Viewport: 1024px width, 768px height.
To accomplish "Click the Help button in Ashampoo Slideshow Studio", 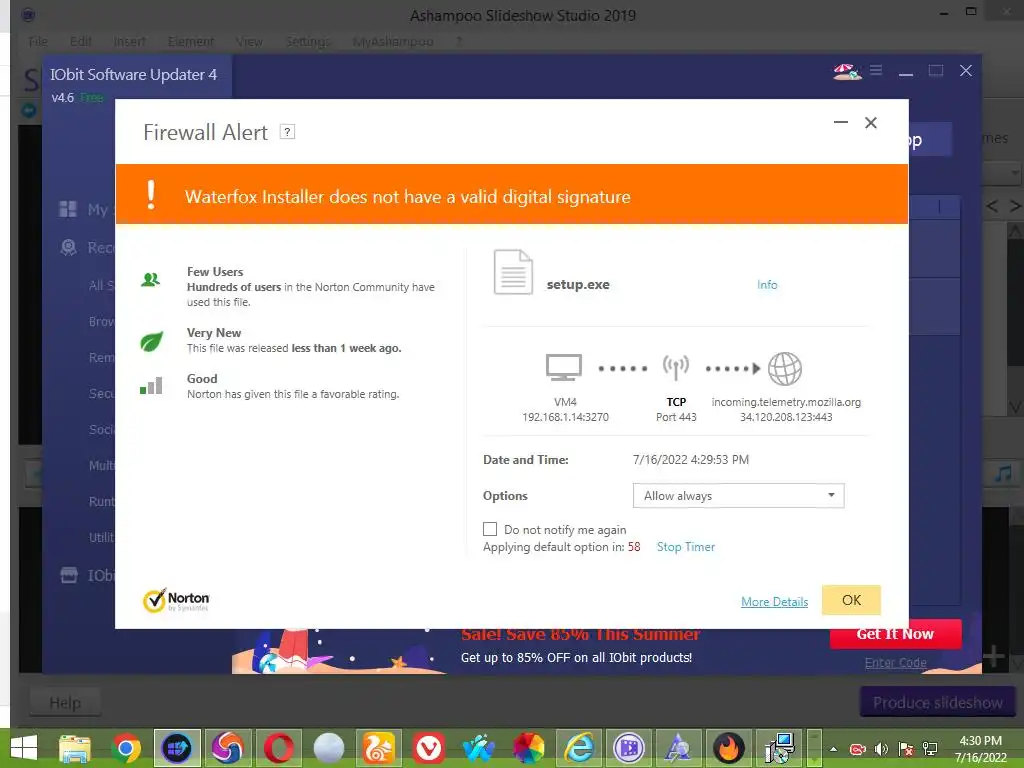I will coord(65,703).
